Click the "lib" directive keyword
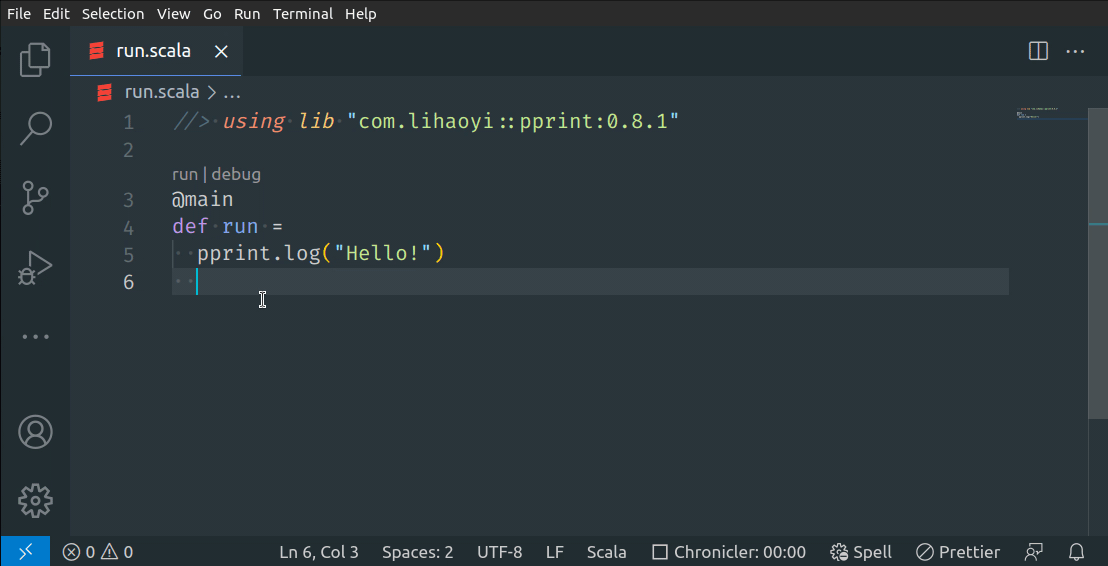1108x566 pixels. [315, 122]
